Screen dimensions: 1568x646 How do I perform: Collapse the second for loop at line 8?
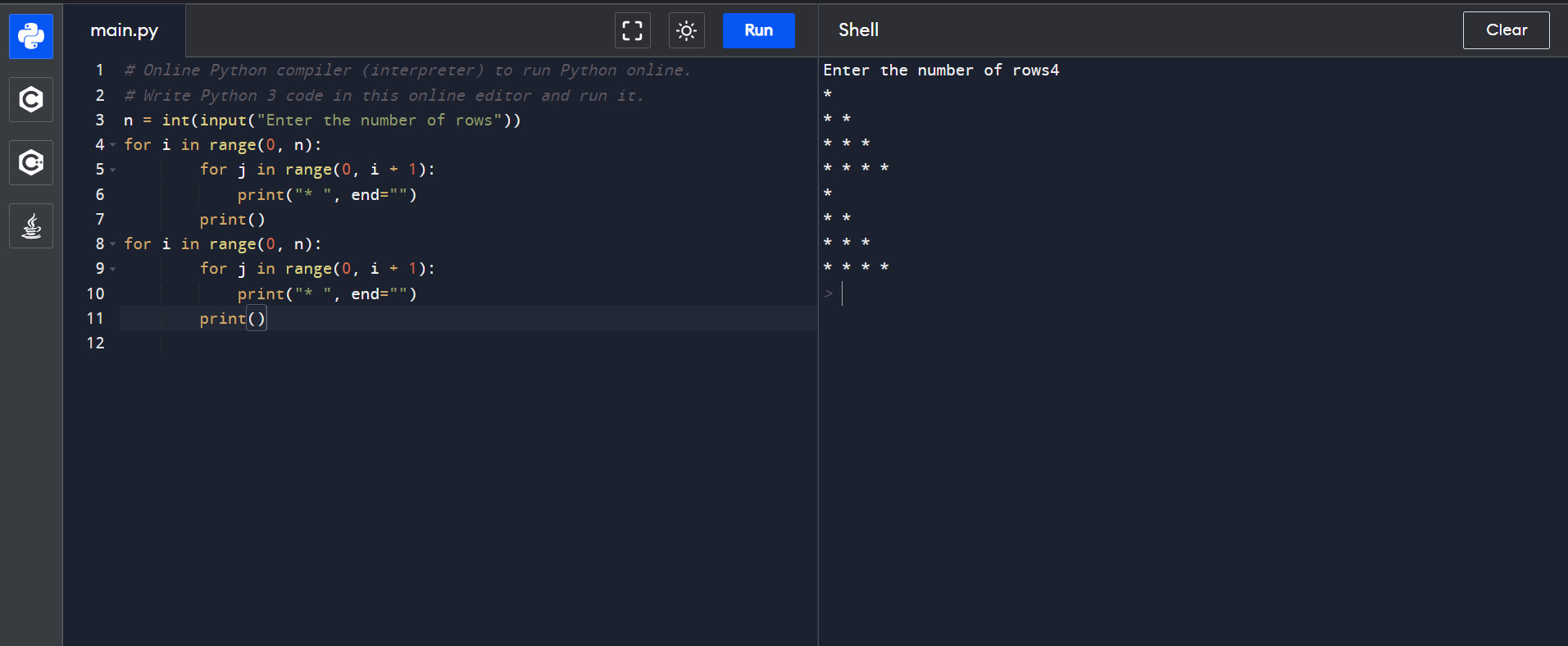[113, 244]
